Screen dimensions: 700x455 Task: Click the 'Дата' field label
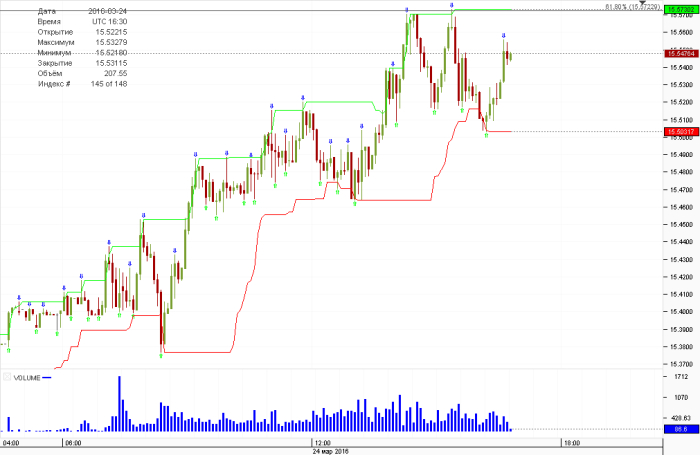(47, 11)
